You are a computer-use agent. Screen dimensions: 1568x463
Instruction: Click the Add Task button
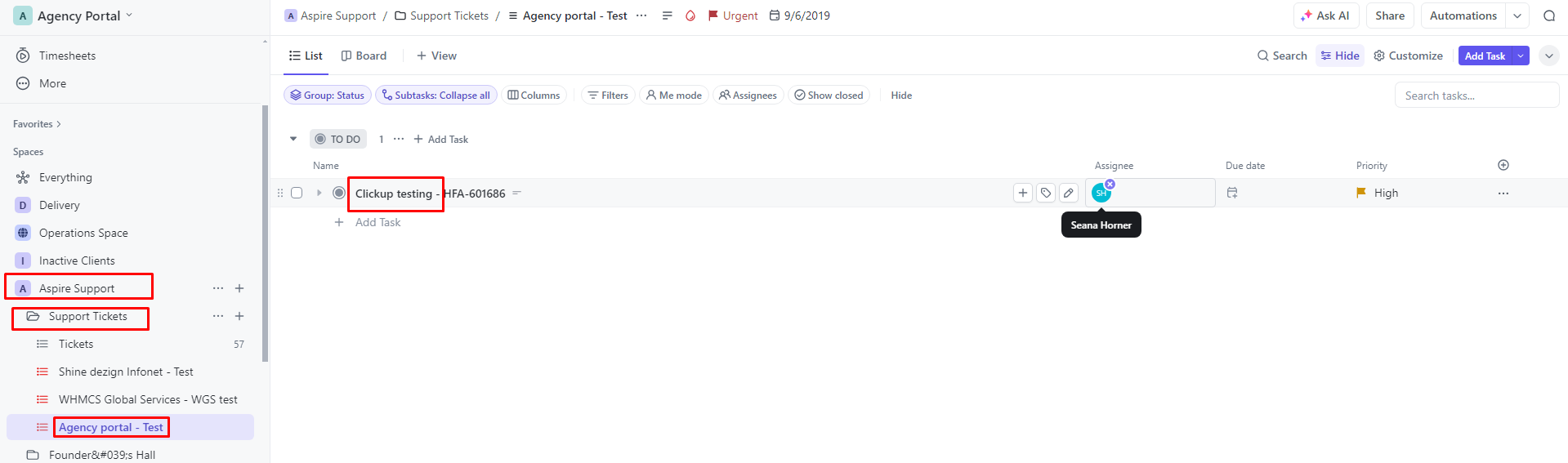pos(1485,56)
